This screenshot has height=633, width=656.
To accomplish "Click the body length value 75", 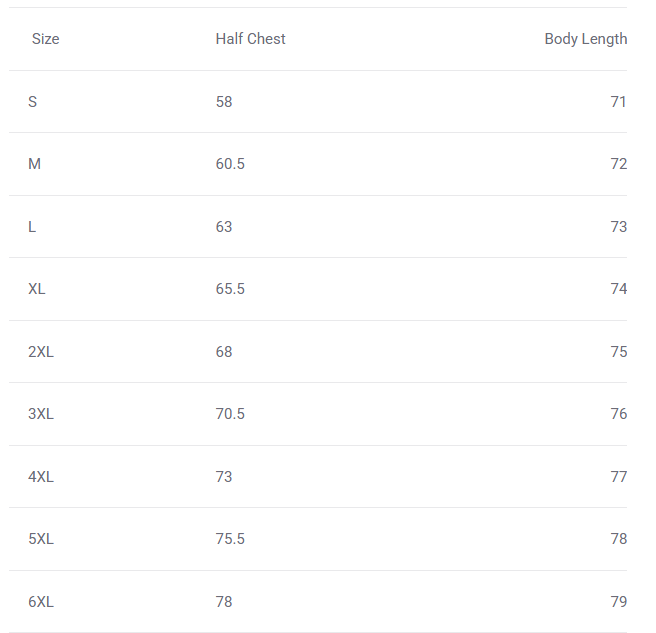I will 618,352.
